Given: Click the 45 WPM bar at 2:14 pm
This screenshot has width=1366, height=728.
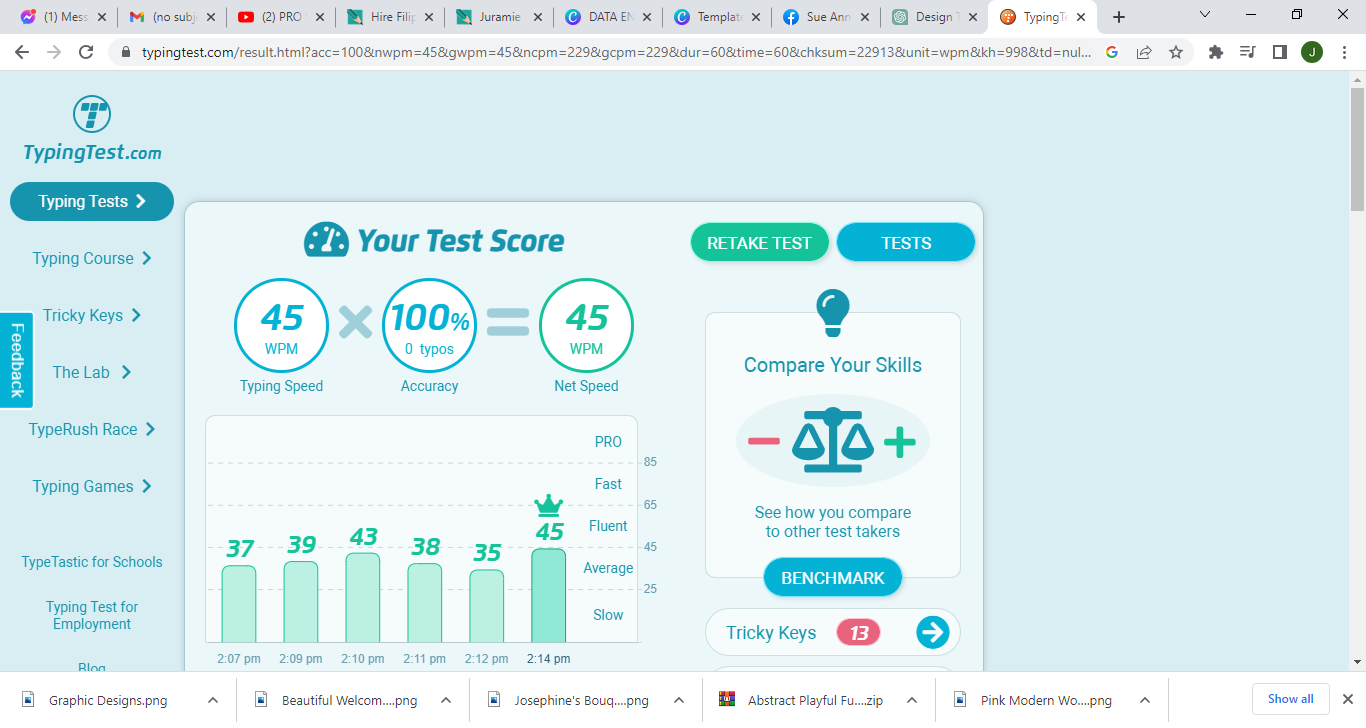Looking at the screenshot, I should [x=549, y=595].
